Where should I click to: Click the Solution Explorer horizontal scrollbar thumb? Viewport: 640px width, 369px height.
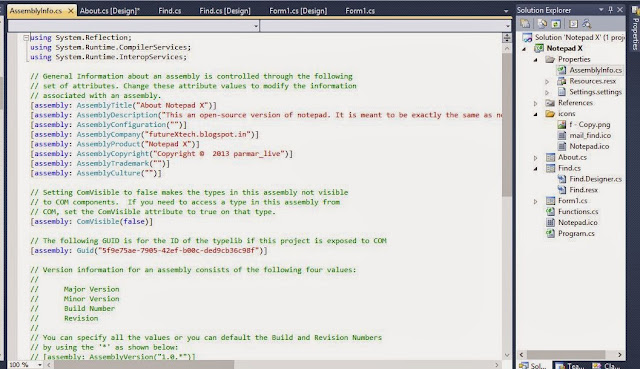pos(566,355)
